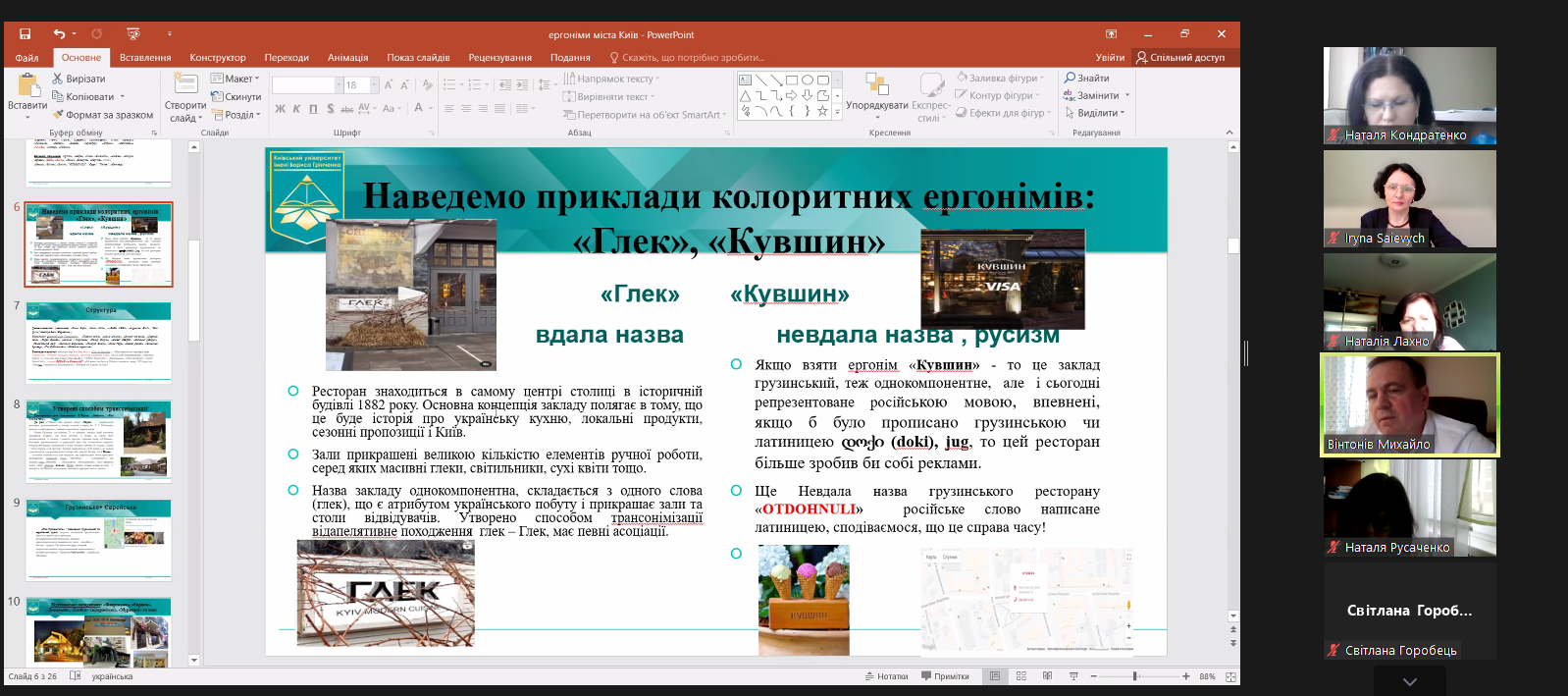
Task: Click the Cut (Вирізати) scissors icon
Action: click(x=58, y=79)
